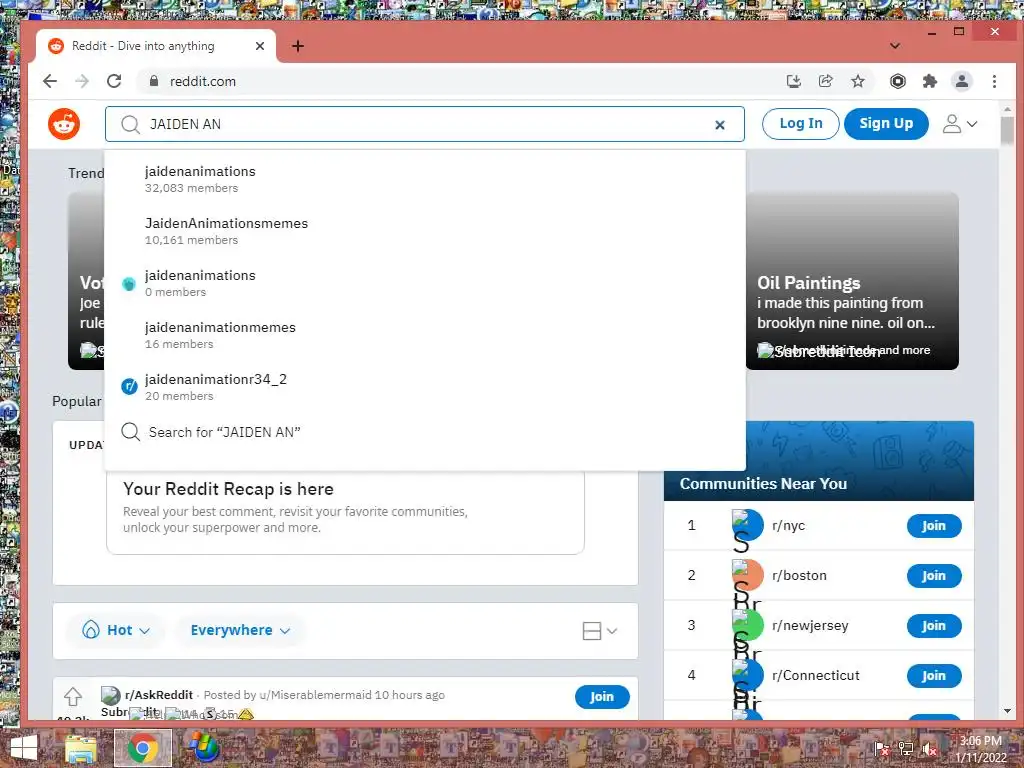The height and width of the screenshot is (768, 1024).
Task: Open the r/boston link
Action: (x=799, y=575)
